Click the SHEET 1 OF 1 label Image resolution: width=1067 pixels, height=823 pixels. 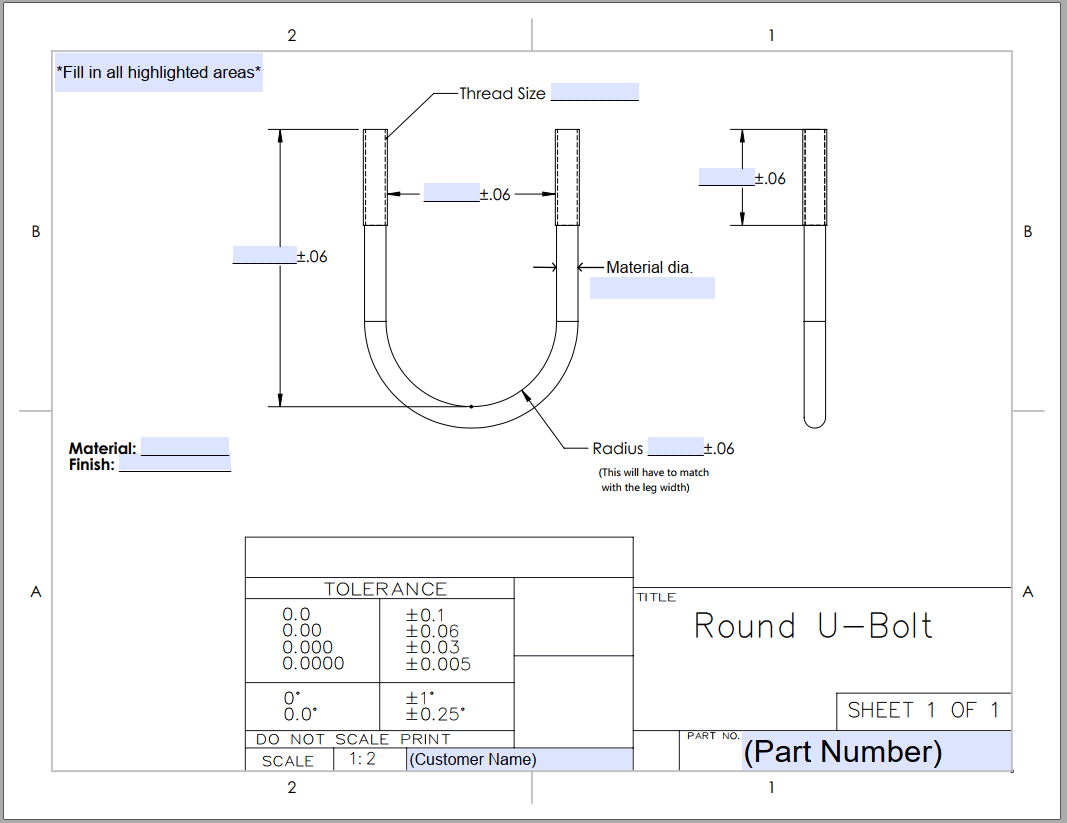pos(922,710)
